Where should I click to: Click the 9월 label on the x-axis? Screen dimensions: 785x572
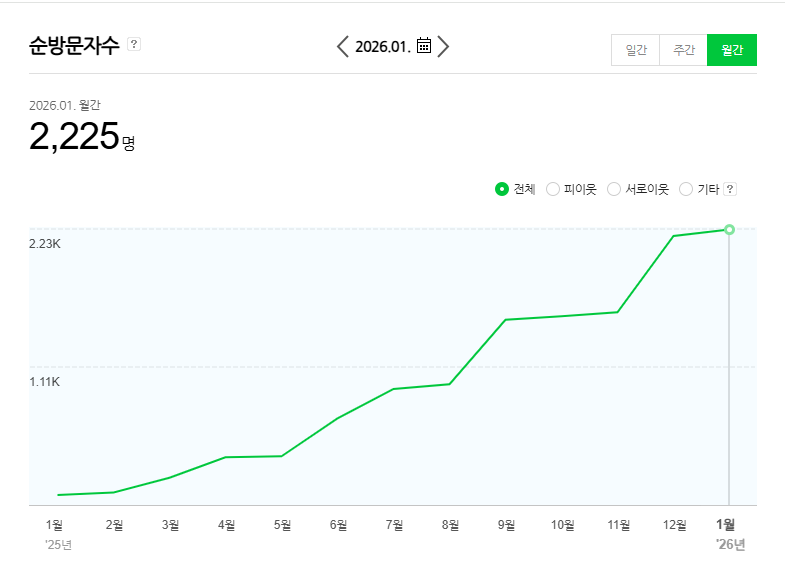pos(506,524)
